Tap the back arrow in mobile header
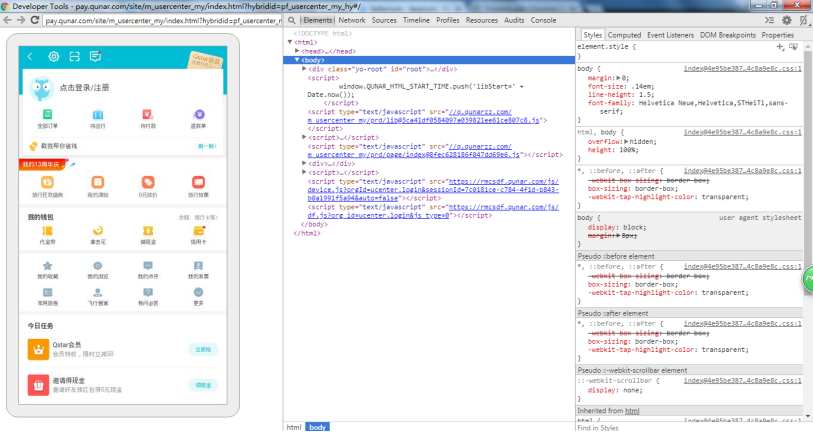This screenshot has height=432, width=813. click(x=30, y=57)
